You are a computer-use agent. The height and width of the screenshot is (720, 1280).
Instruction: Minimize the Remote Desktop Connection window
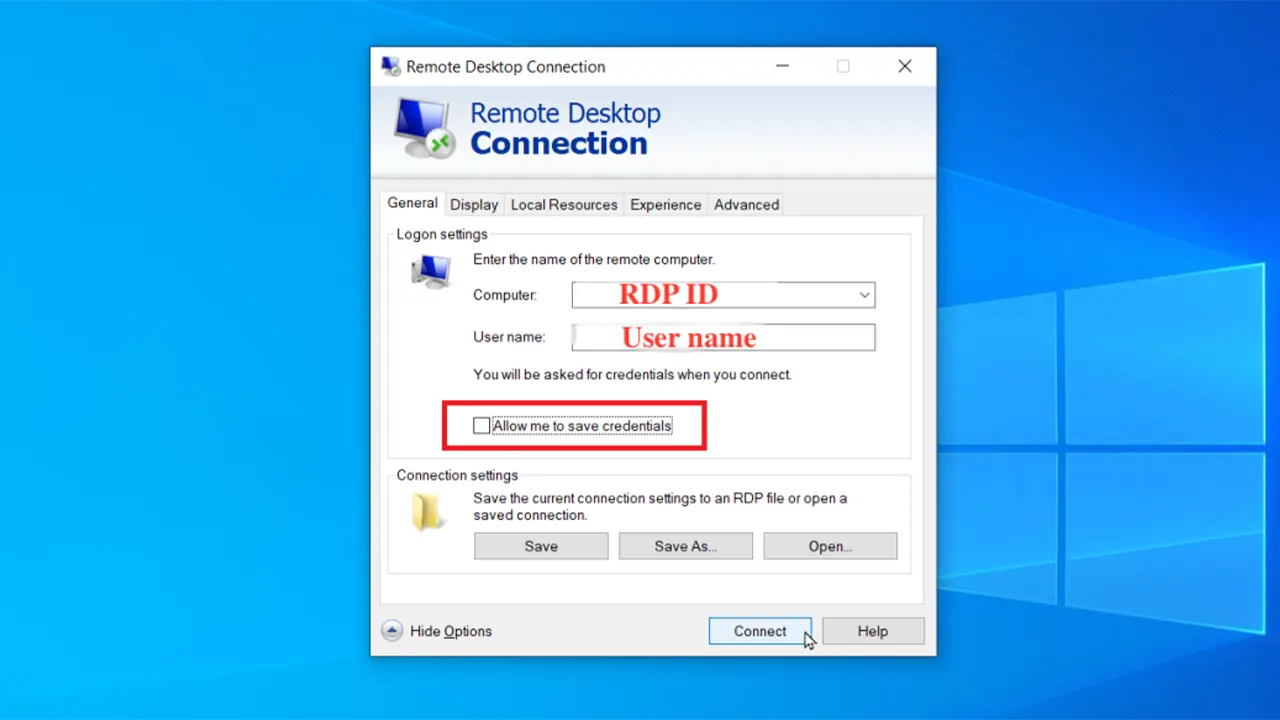click(782, 66)
